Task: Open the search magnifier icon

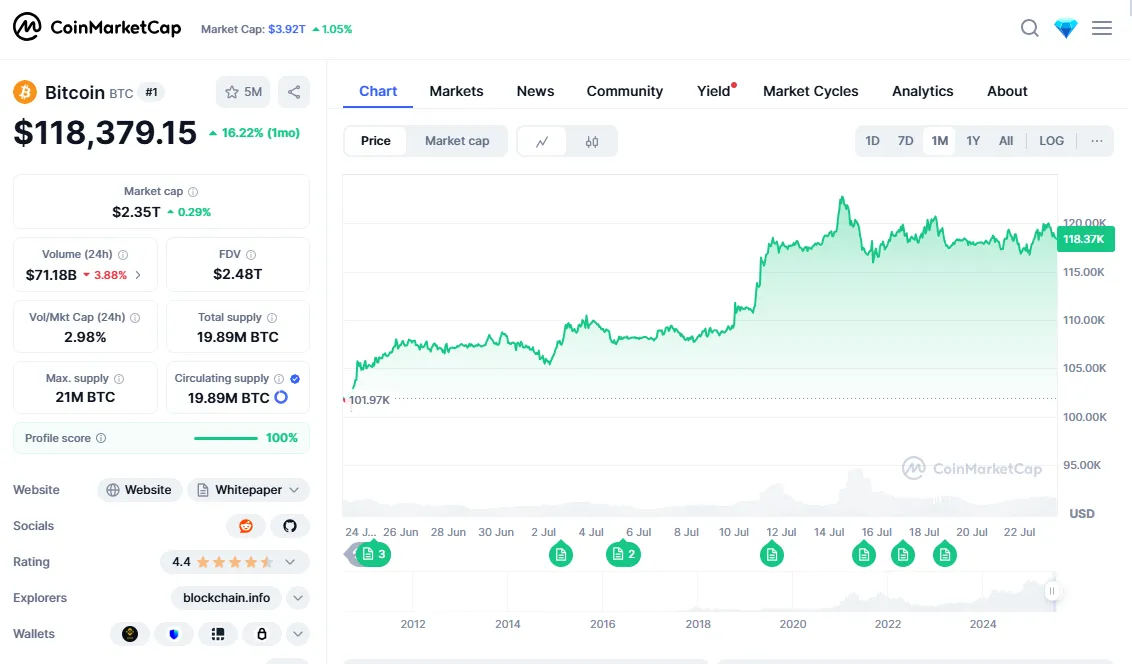Action: pyautogui.click(x=1029, y=28)
